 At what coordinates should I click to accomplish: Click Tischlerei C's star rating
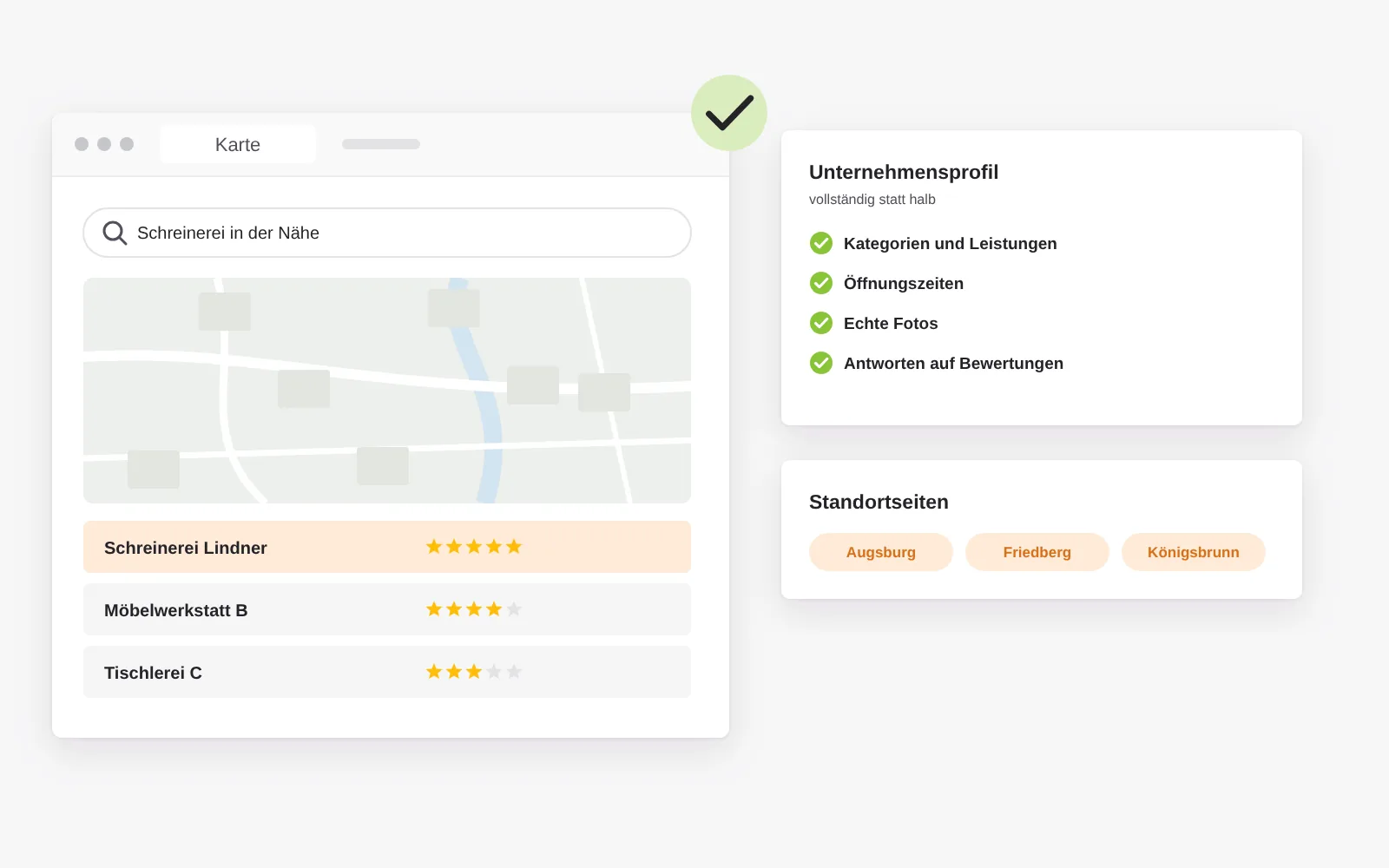474,671
